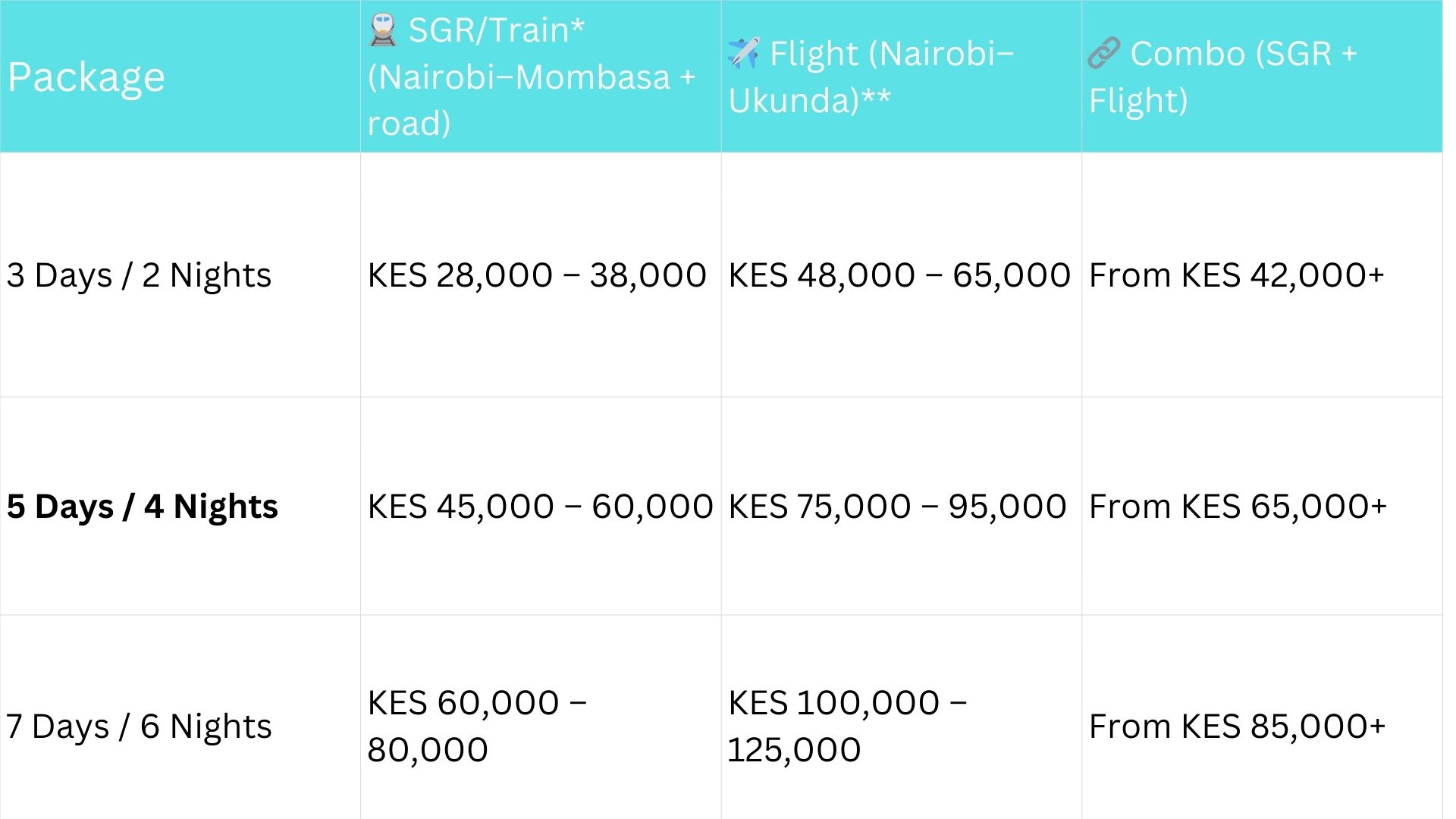Click the Package column header
The image size is (1456, 819).
pos(86,77)
